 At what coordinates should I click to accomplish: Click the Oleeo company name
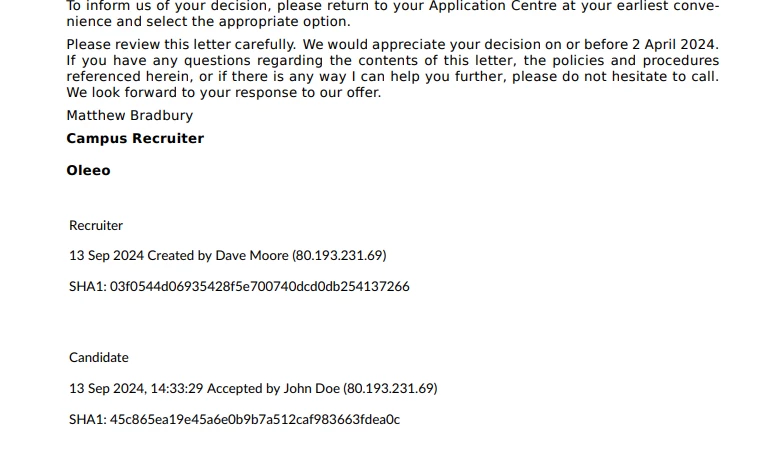point(88,170)
